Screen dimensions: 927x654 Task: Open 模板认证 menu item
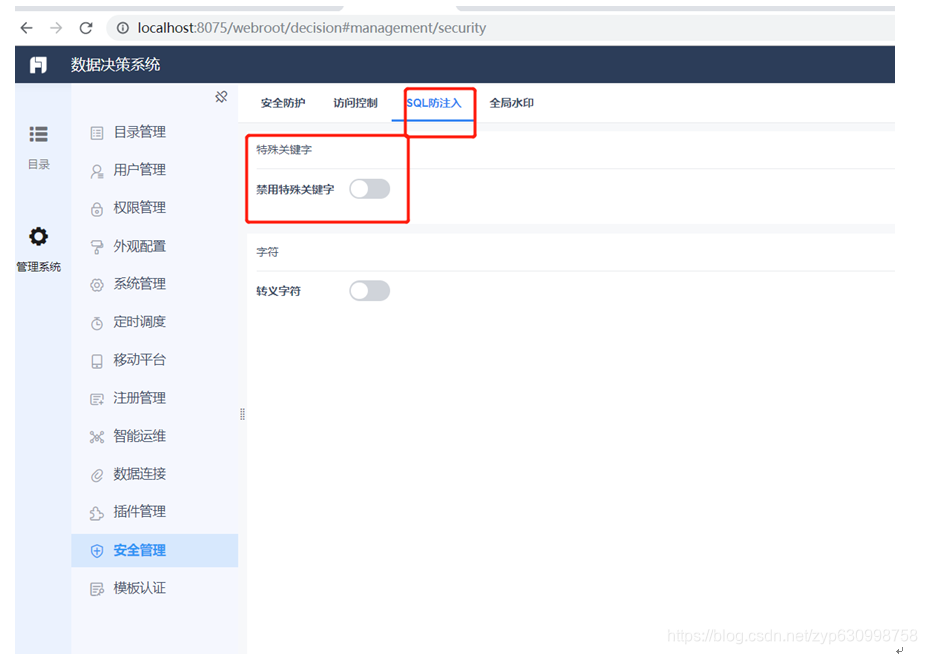155,588
